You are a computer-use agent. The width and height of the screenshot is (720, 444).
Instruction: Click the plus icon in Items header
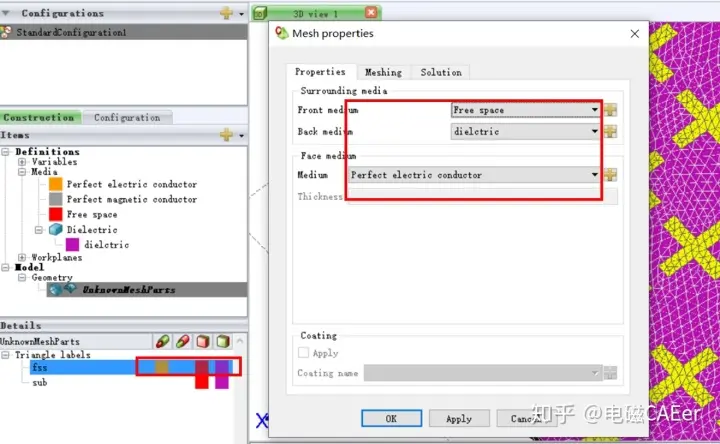(226, 135)
